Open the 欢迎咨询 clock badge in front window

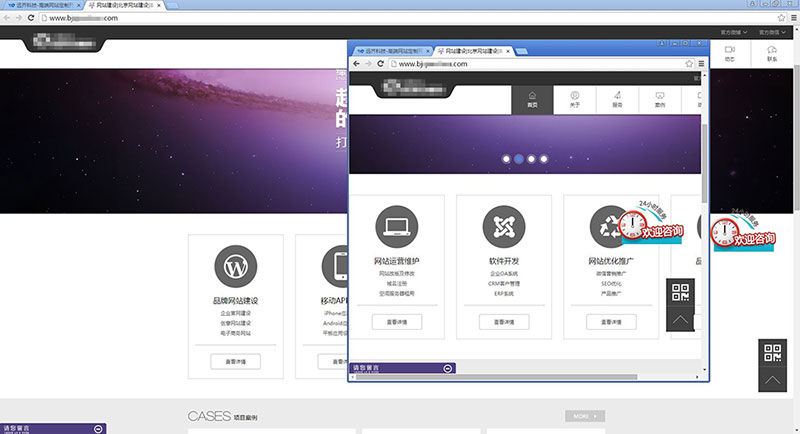point(651,224)
